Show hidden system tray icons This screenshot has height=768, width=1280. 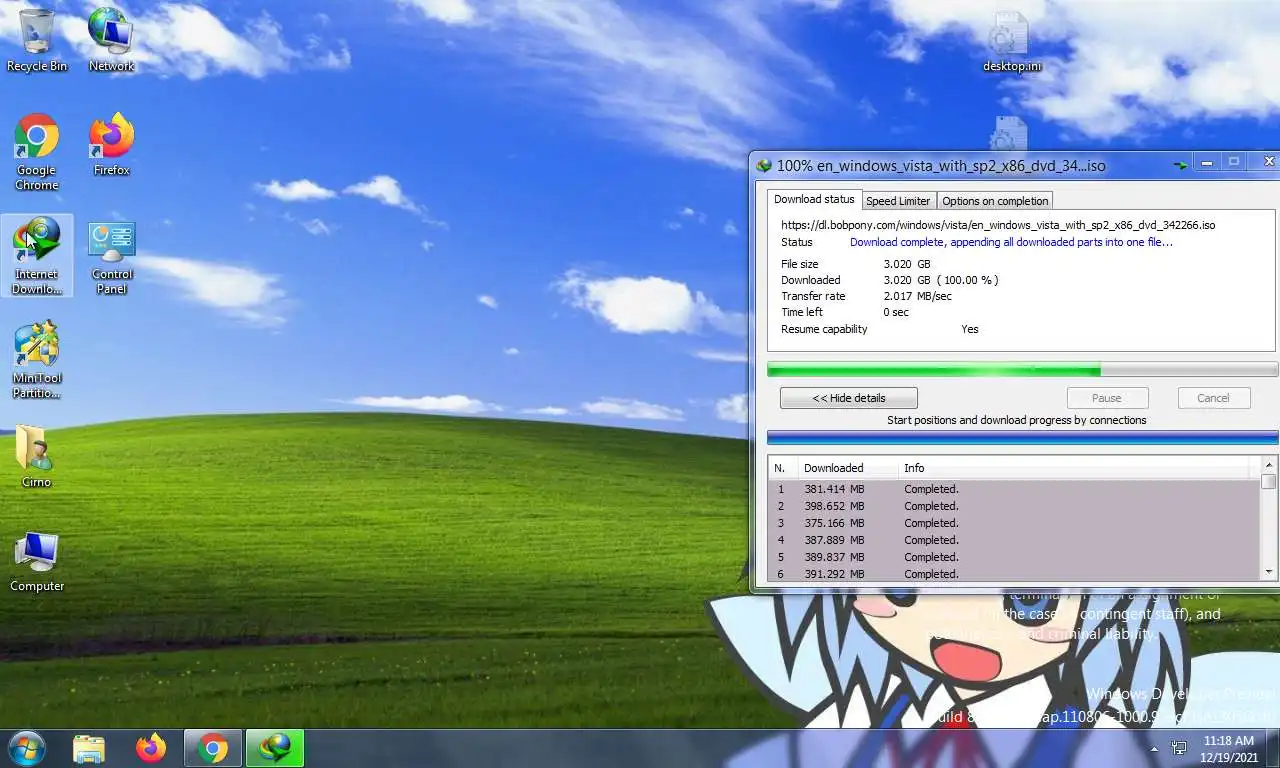[x=1154, y=749]
